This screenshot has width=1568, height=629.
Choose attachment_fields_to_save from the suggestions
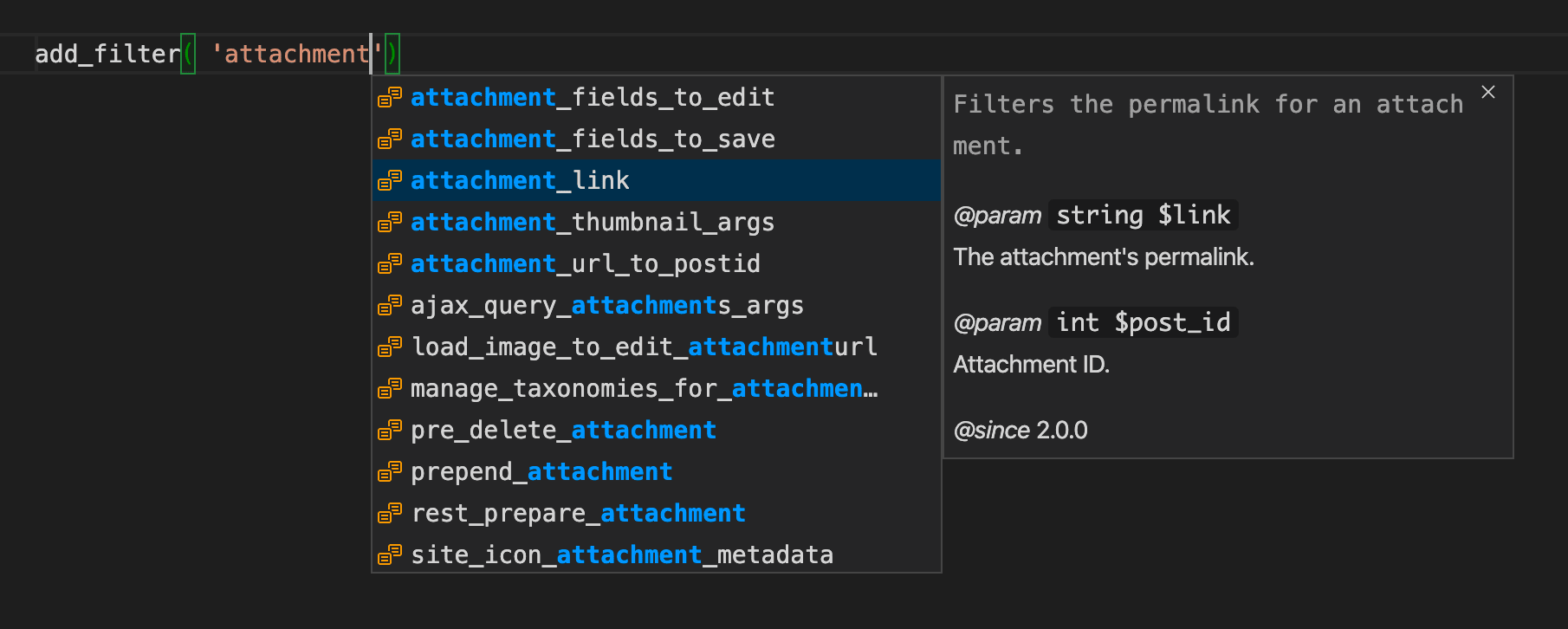tap(593, 139)
